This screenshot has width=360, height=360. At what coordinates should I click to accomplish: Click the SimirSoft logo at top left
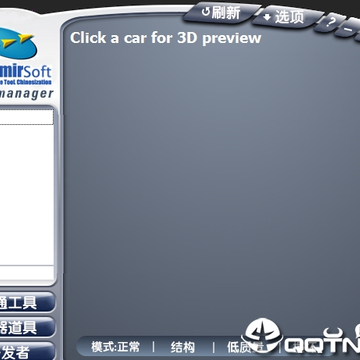coord(25,57)
